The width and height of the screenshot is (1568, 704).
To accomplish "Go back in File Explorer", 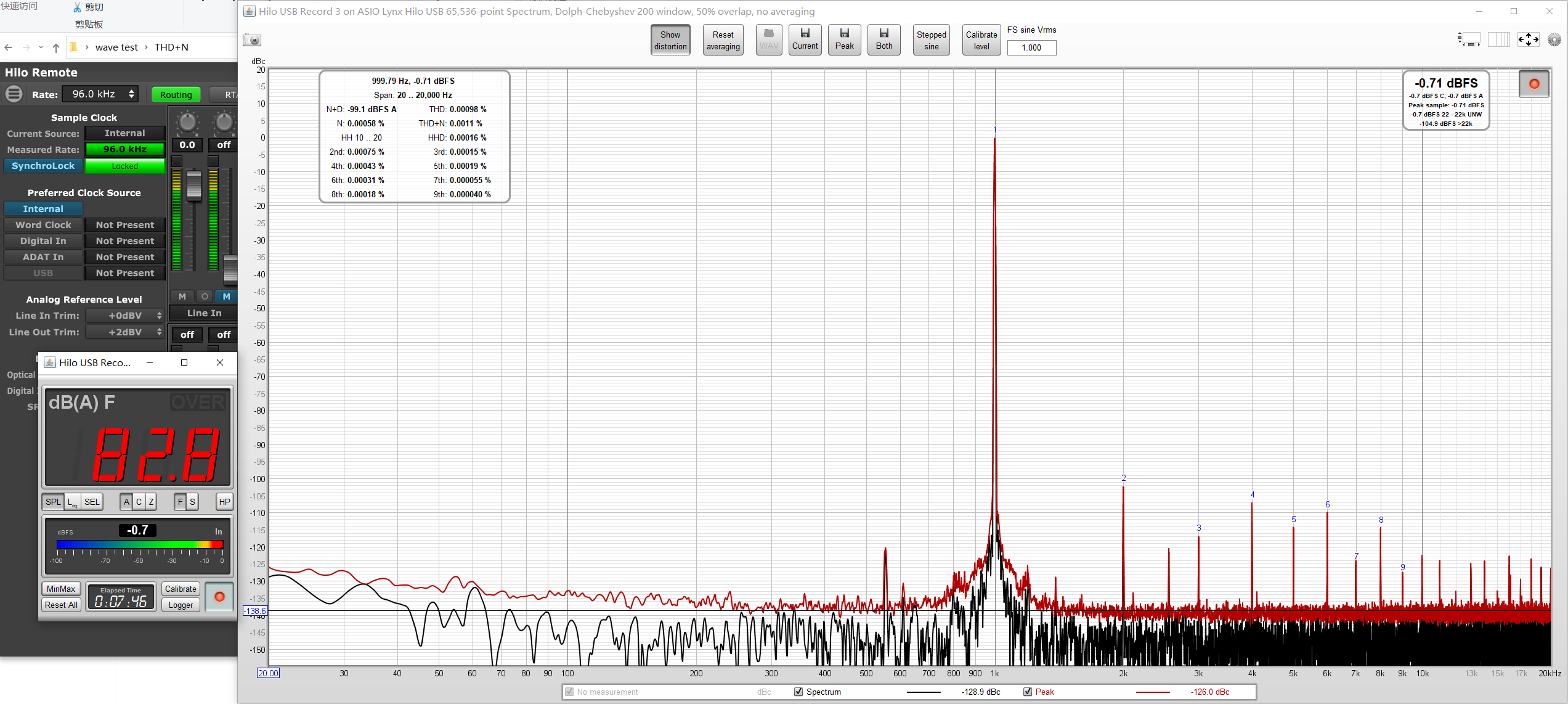I will coord(8,47).
